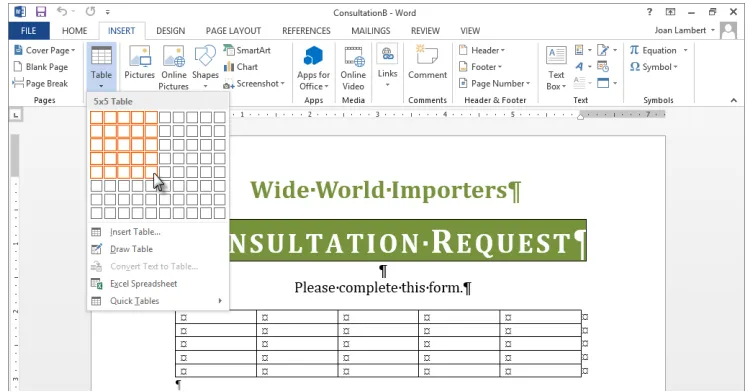
Task: Switch to the DESIGN tab
Action: 170,31
